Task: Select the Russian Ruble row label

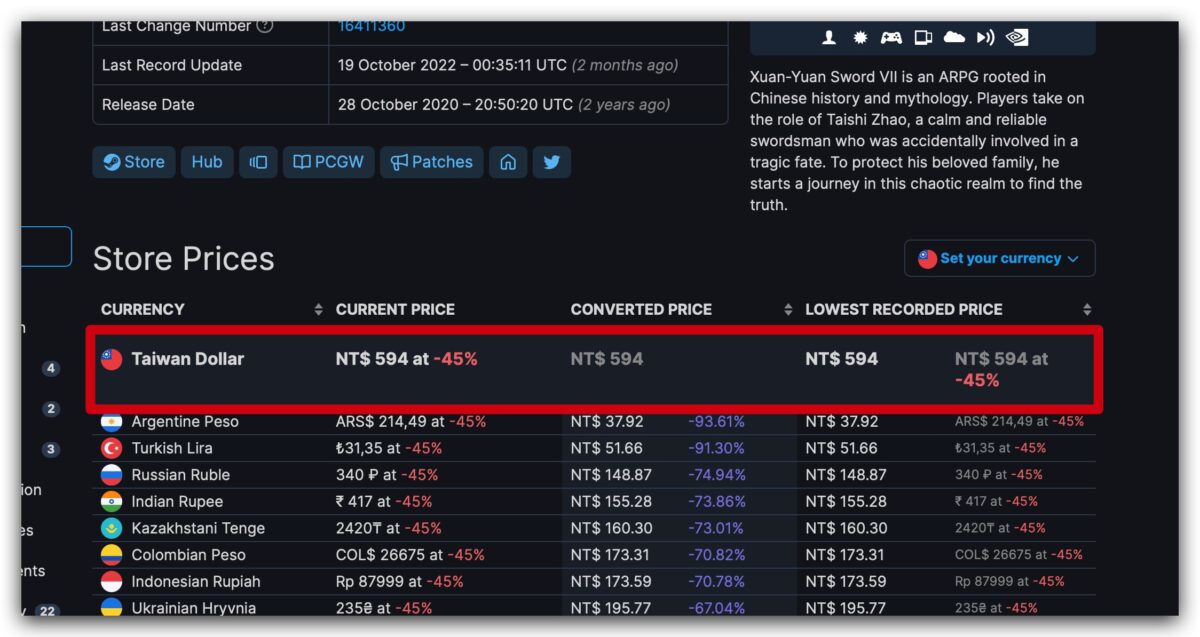Action: pyautogui.click(x=180, y=474)
